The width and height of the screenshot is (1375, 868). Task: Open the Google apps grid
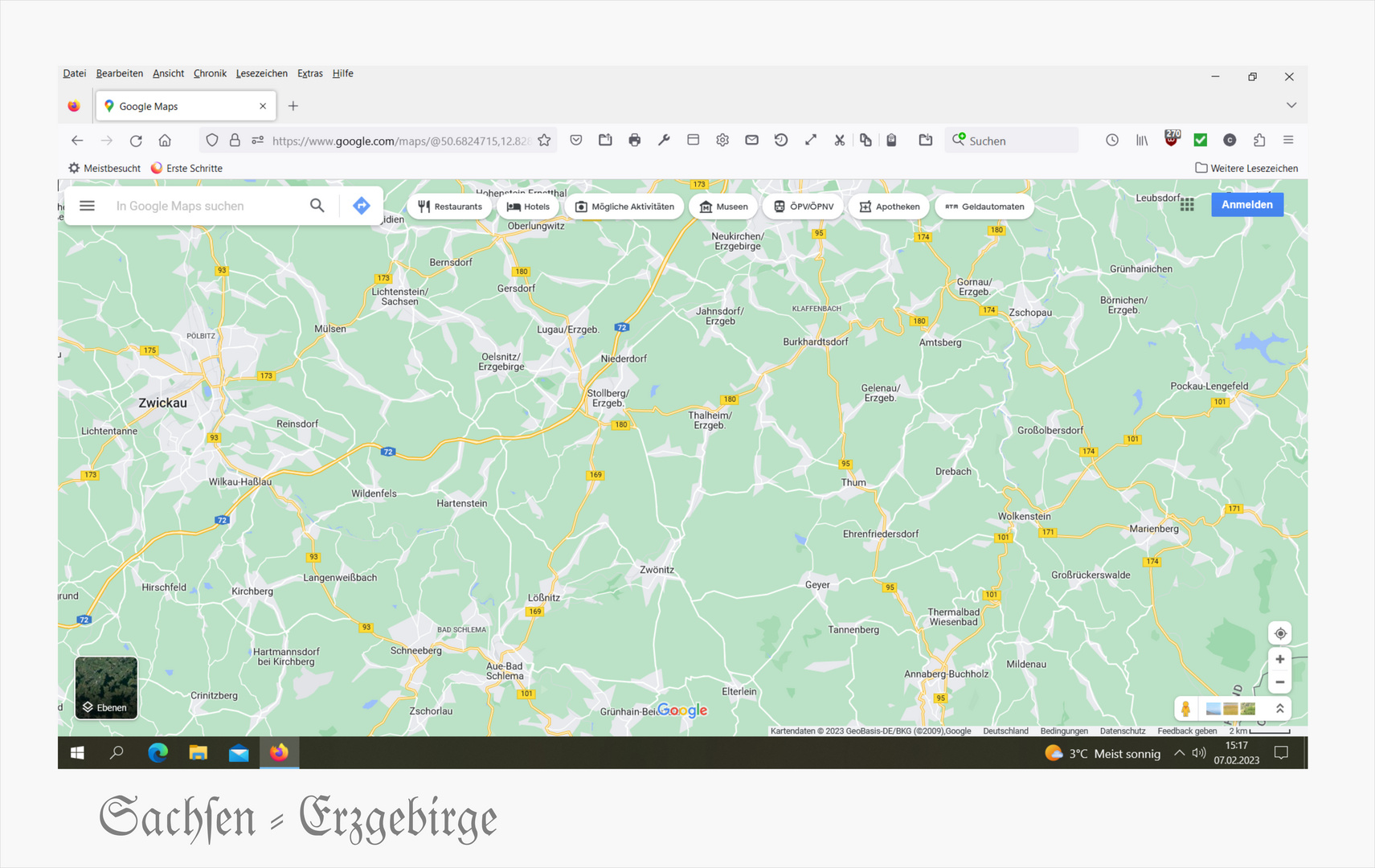pyautogui.click(x=1187, y=204)
